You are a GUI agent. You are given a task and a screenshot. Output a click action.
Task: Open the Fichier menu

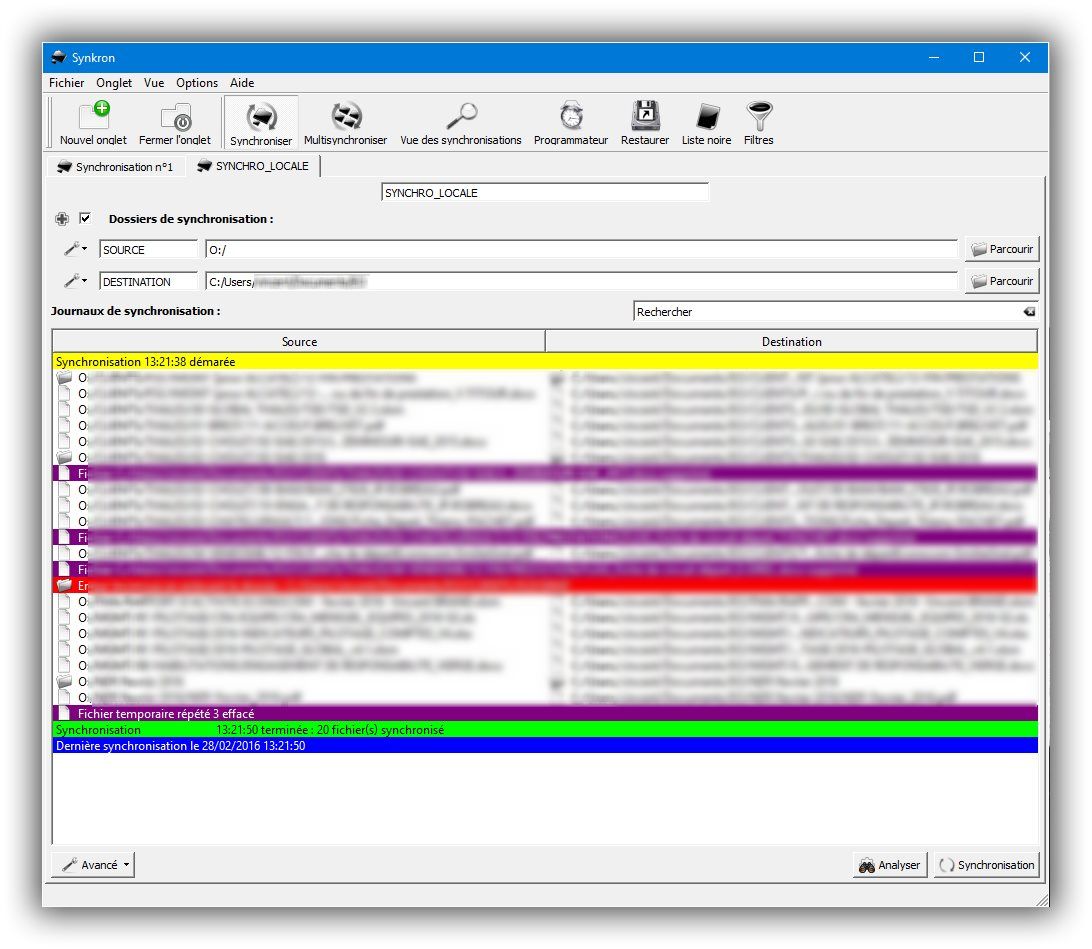tap(67, 83)
